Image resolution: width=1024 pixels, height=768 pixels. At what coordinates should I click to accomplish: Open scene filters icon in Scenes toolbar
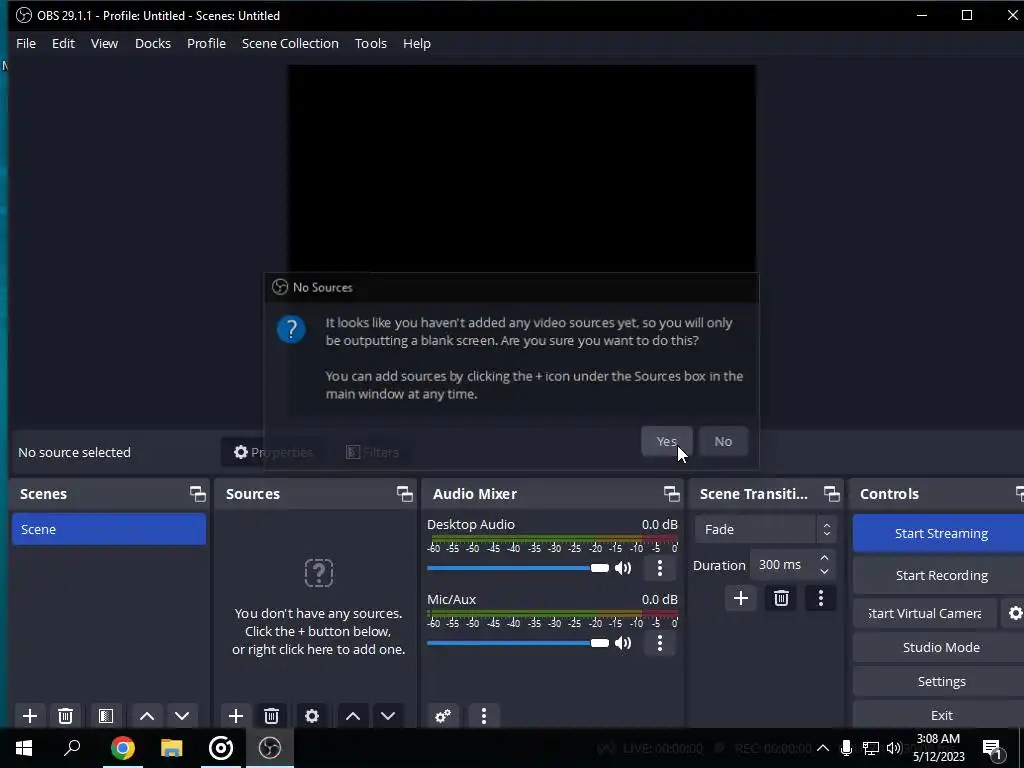[106, 716]
